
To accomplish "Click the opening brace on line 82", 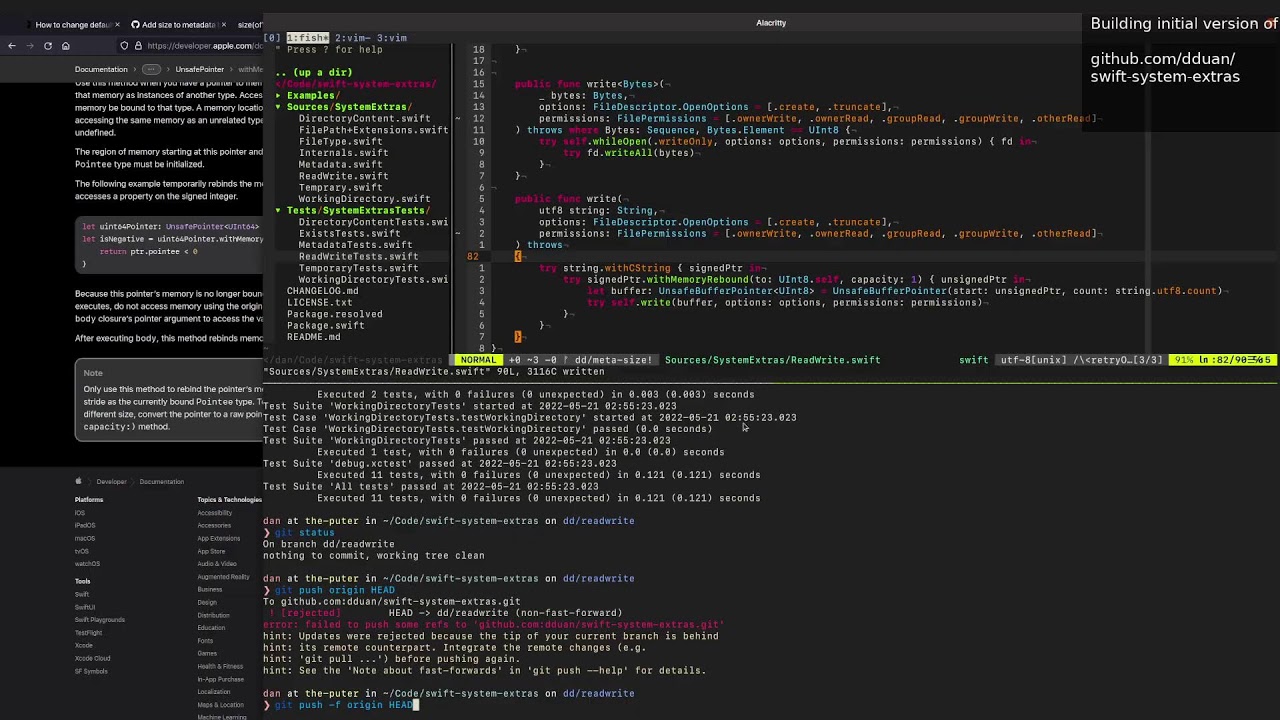I will [518, 257].
